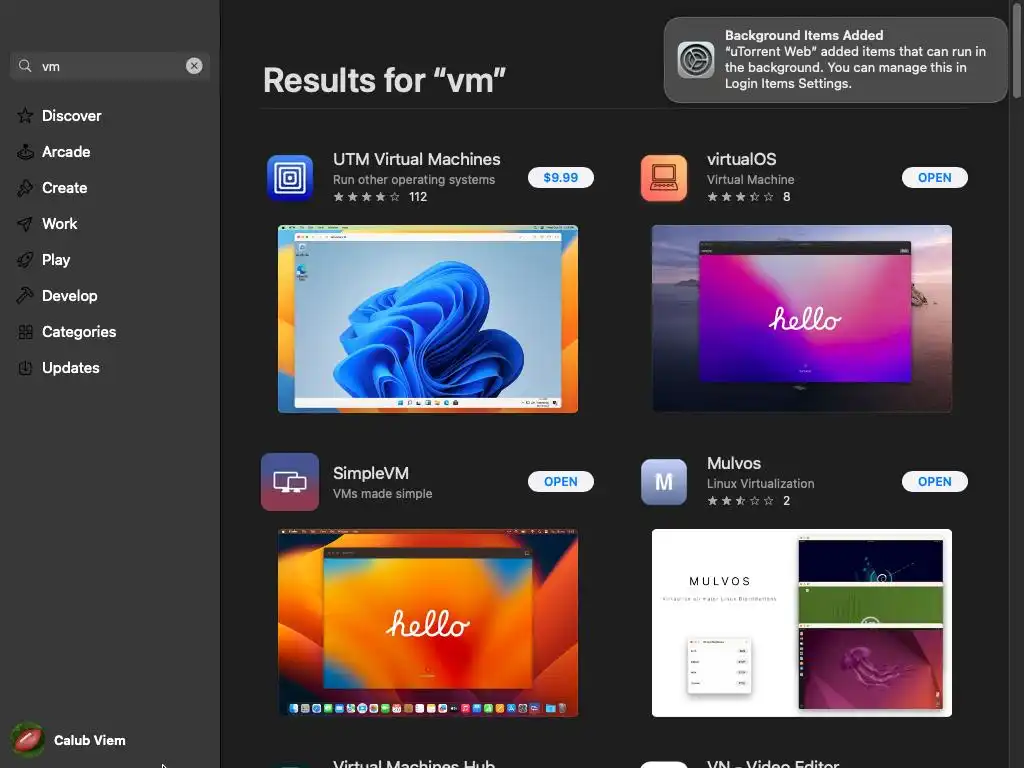Open the Background Items Added notification
The height and width of the screenshot is (768, 1024).
point(835,59)
